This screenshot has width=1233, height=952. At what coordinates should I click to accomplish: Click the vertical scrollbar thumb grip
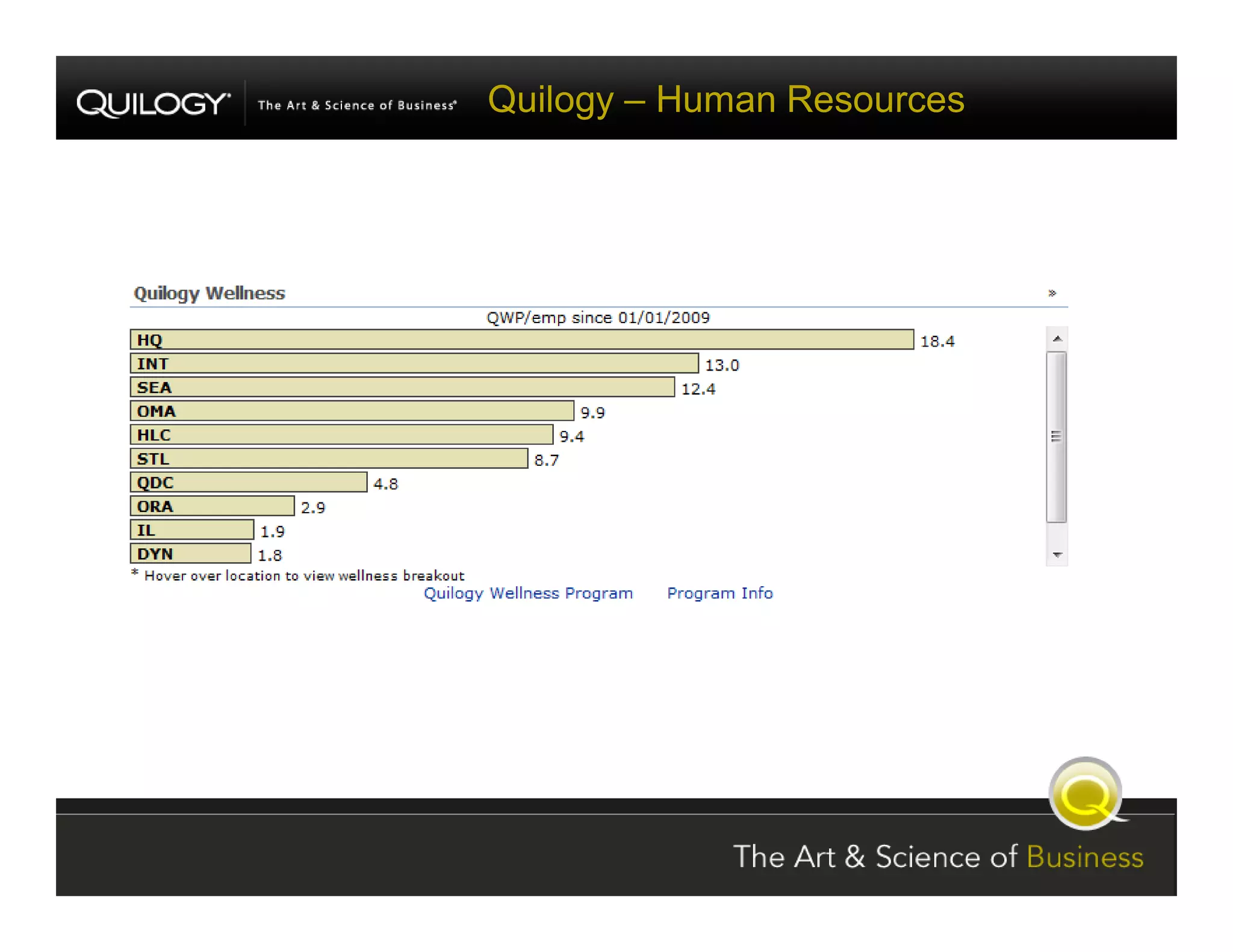[1056, 437]
